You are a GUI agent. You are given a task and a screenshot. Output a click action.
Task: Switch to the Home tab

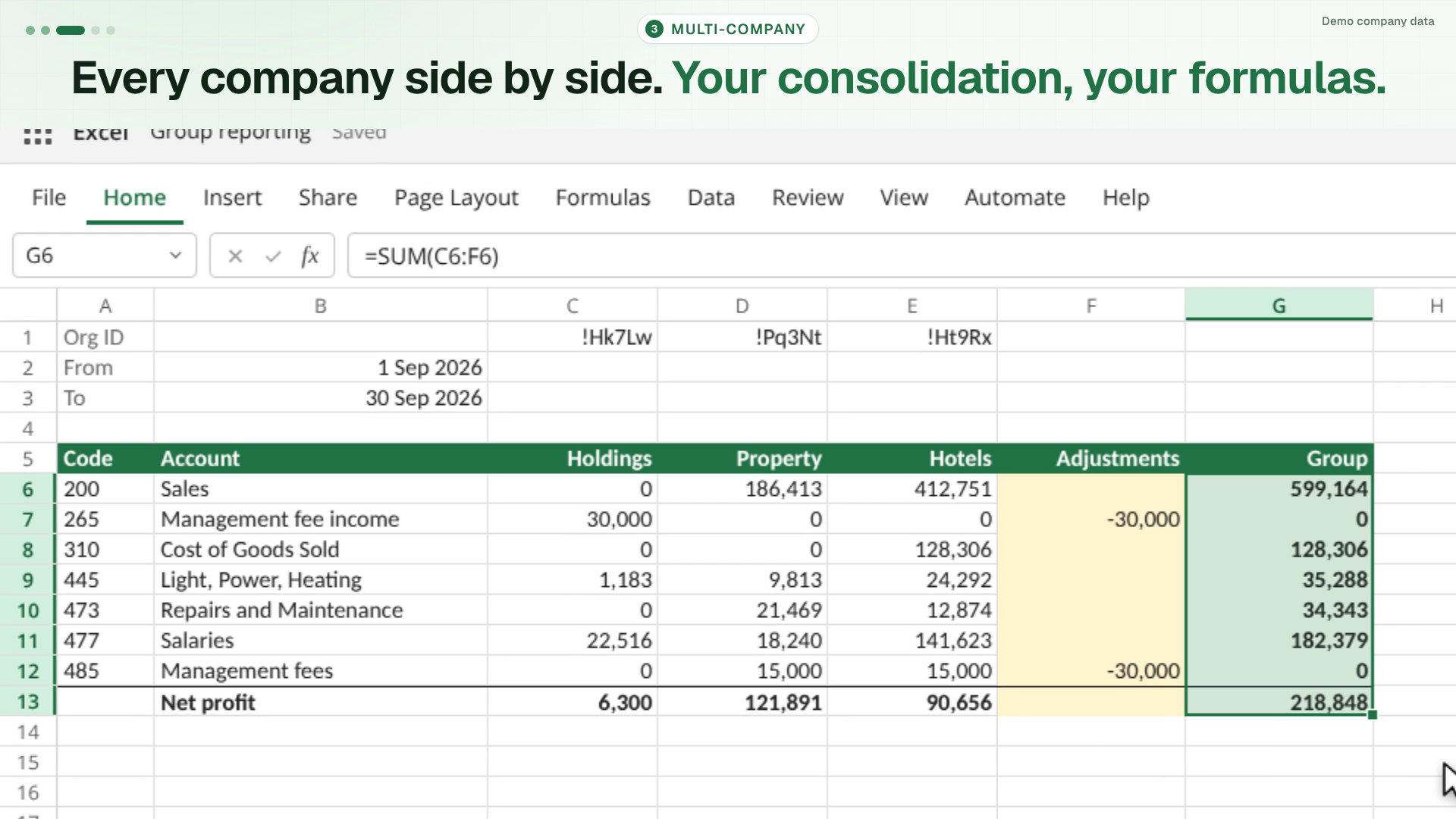134,197
